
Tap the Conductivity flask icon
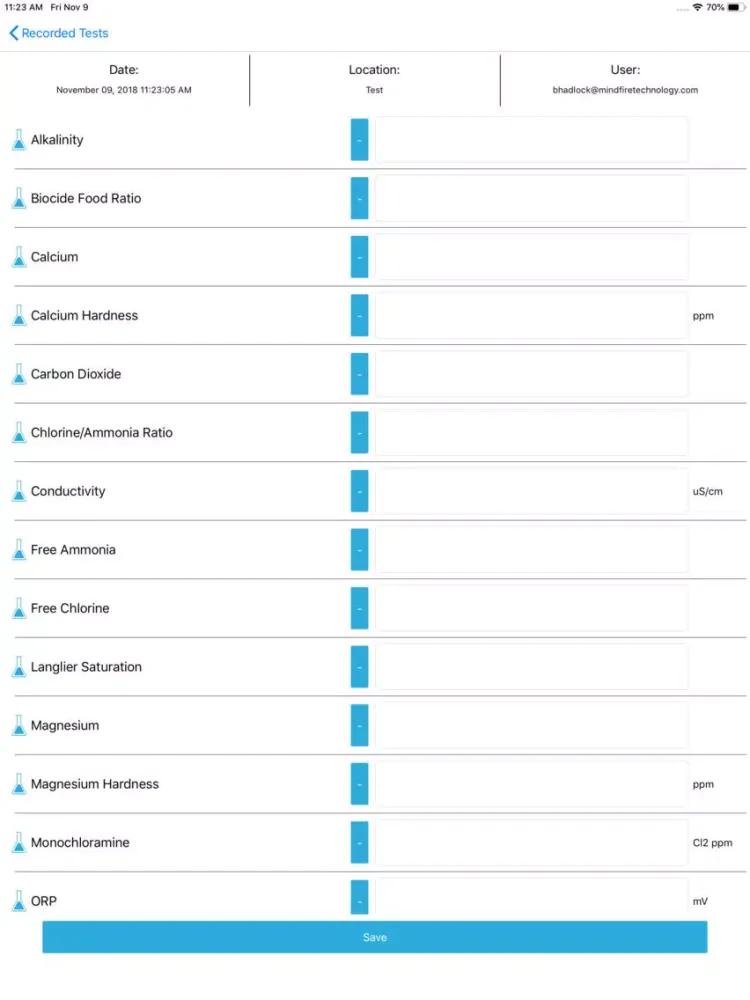click(18, 491)
